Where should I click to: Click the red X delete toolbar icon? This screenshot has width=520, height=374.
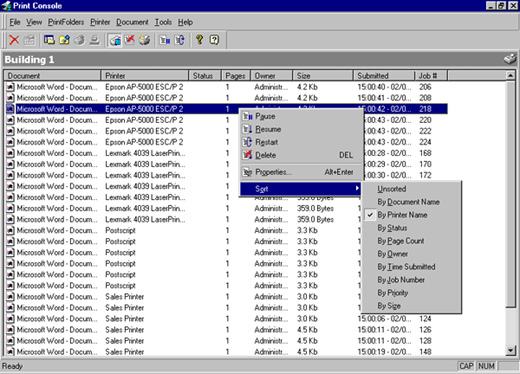pos(14,40)
